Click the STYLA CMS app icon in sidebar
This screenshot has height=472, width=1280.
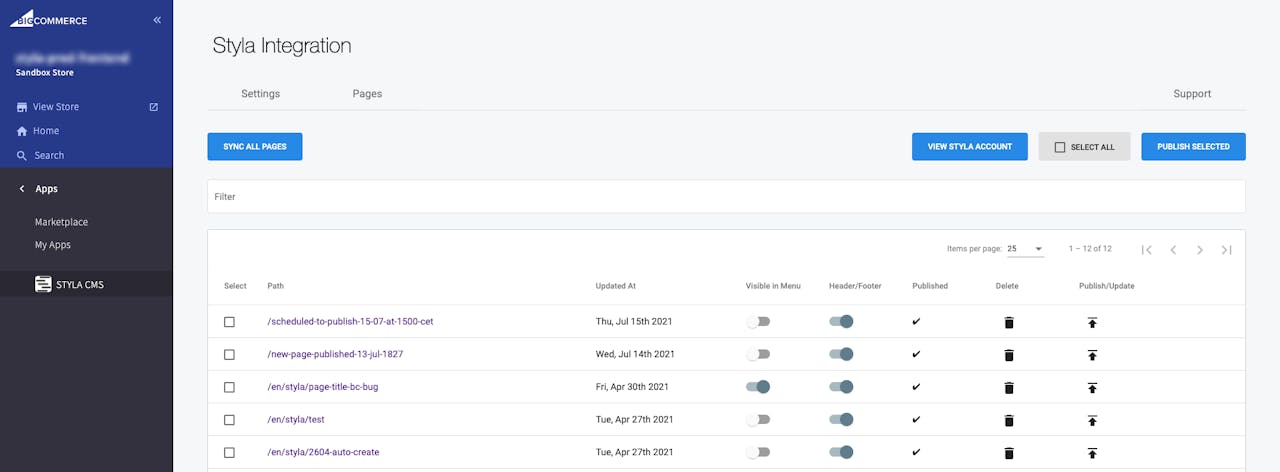coord(43,284)
